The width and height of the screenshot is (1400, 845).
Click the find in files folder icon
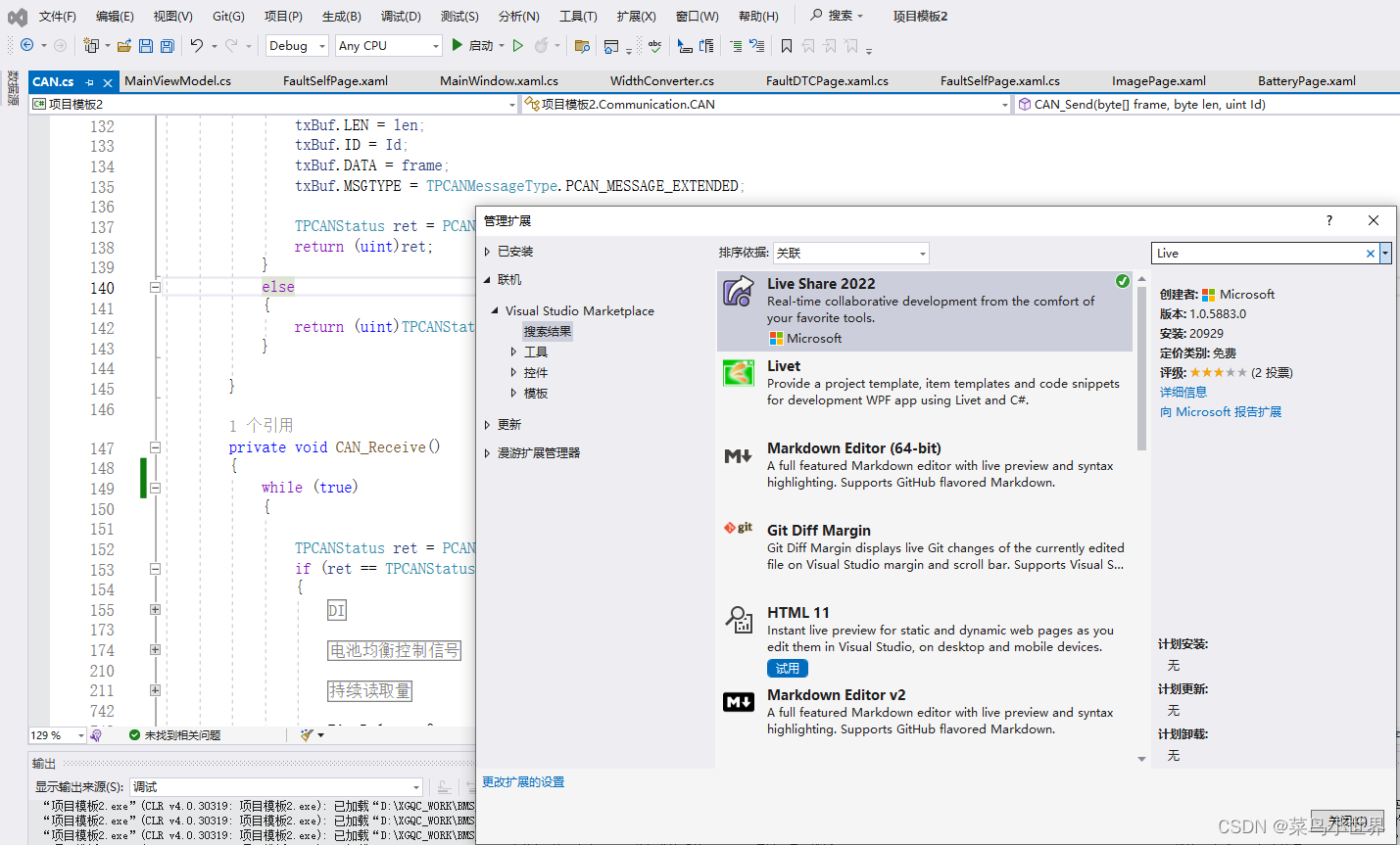click(582, 45)
